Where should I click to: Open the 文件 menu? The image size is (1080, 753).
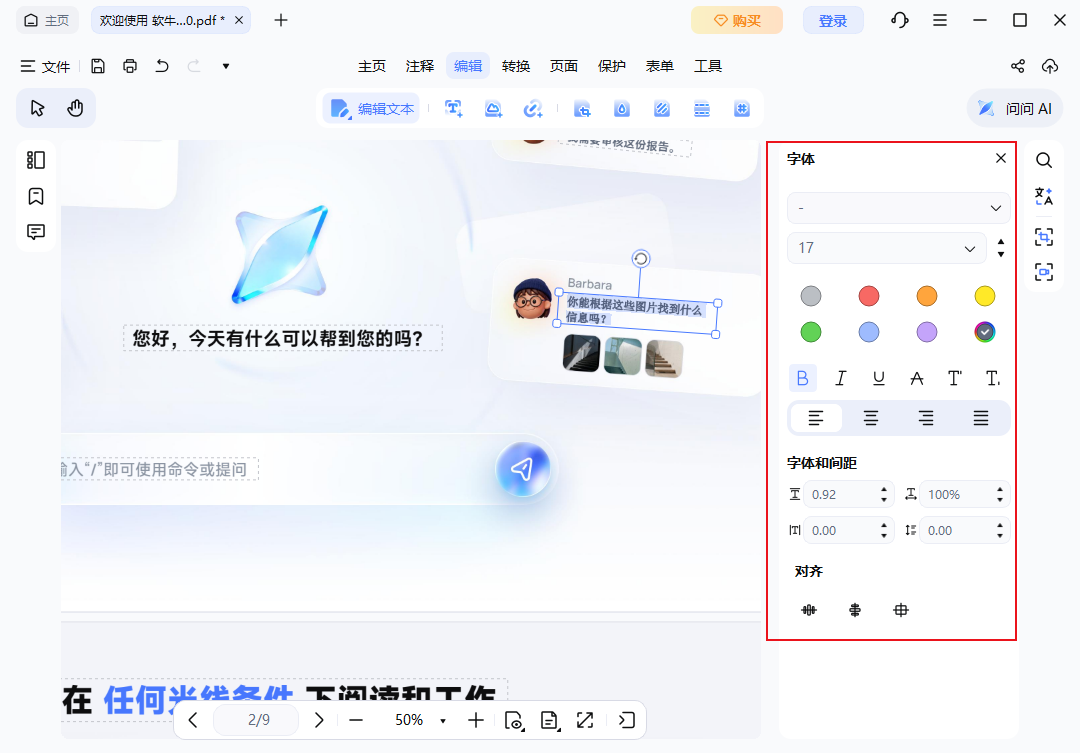pyautogui.click(x=45, y=66)
